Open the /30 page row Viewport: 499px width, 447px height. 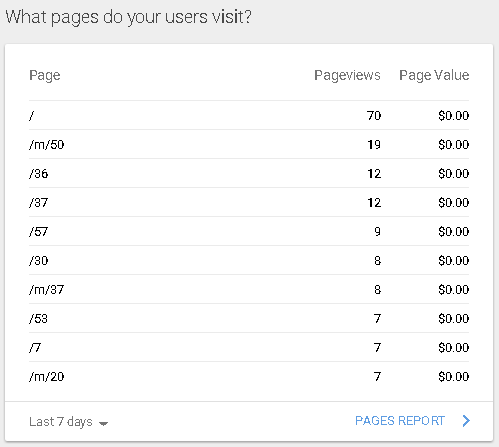249,260
